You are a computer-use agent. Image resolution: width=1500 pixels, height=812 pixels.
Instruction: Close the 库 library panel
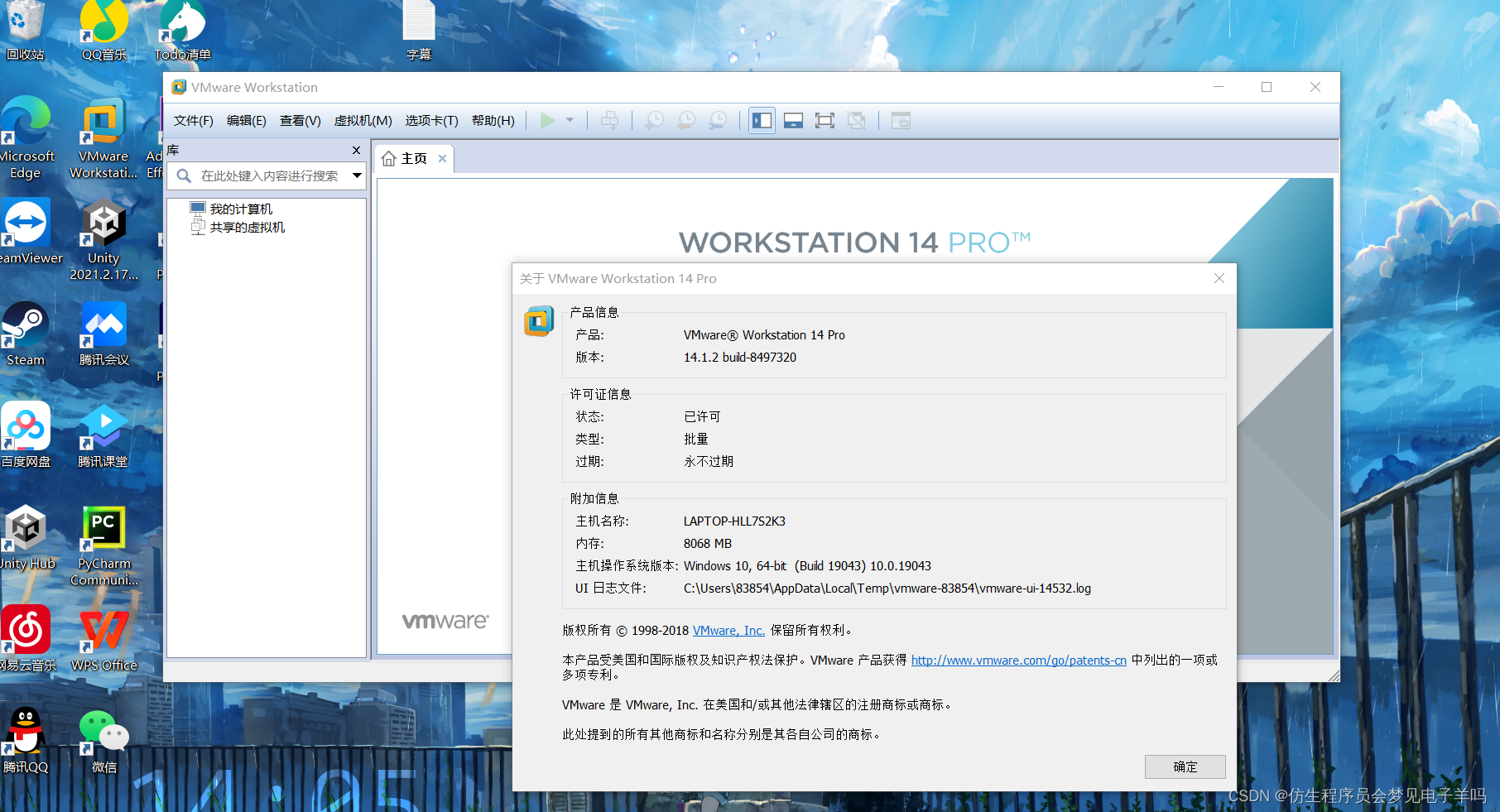click(x=357, y=151)
